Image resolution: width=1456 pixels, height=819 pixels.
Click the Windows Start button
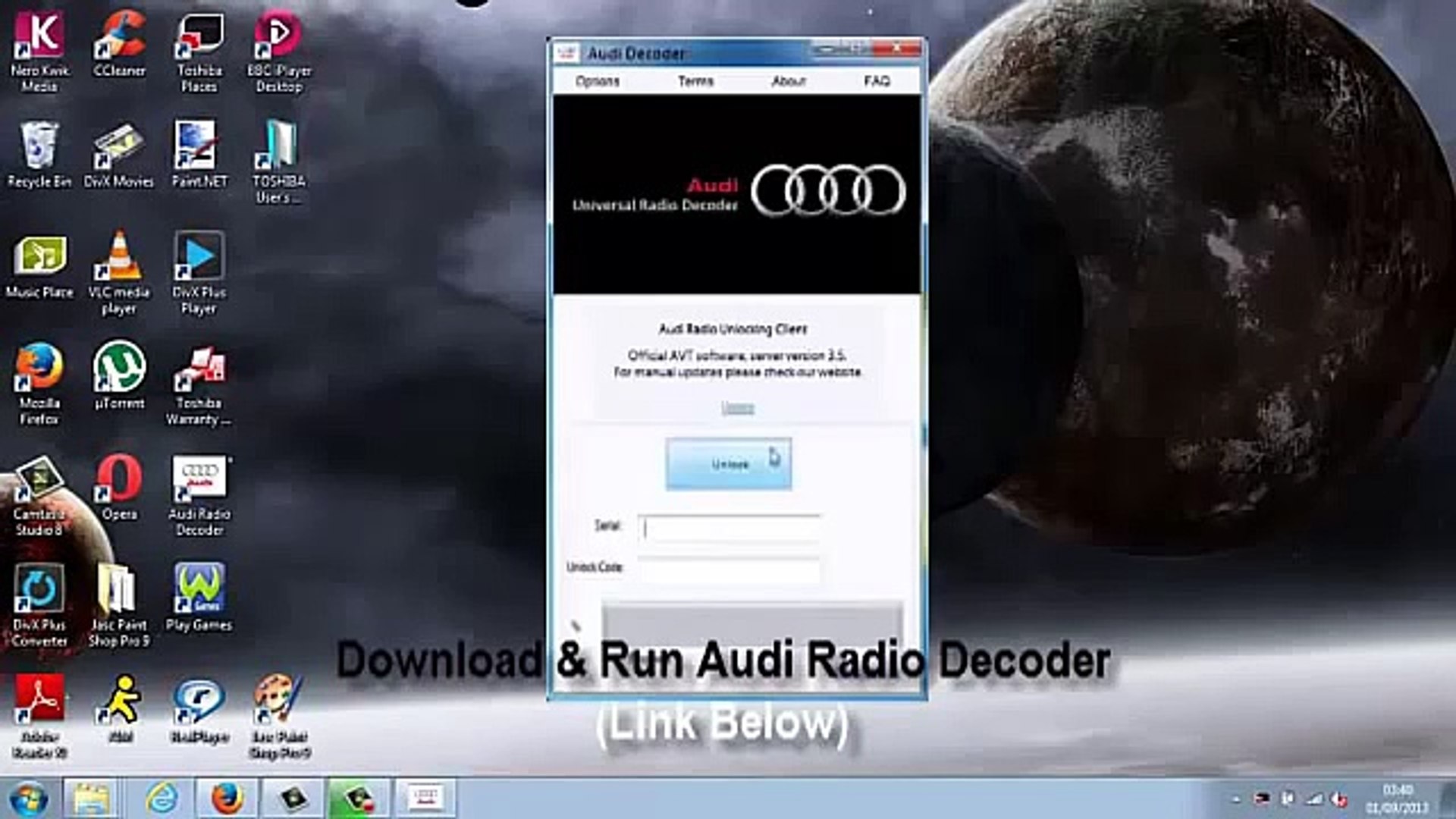[x=28, y=799]
